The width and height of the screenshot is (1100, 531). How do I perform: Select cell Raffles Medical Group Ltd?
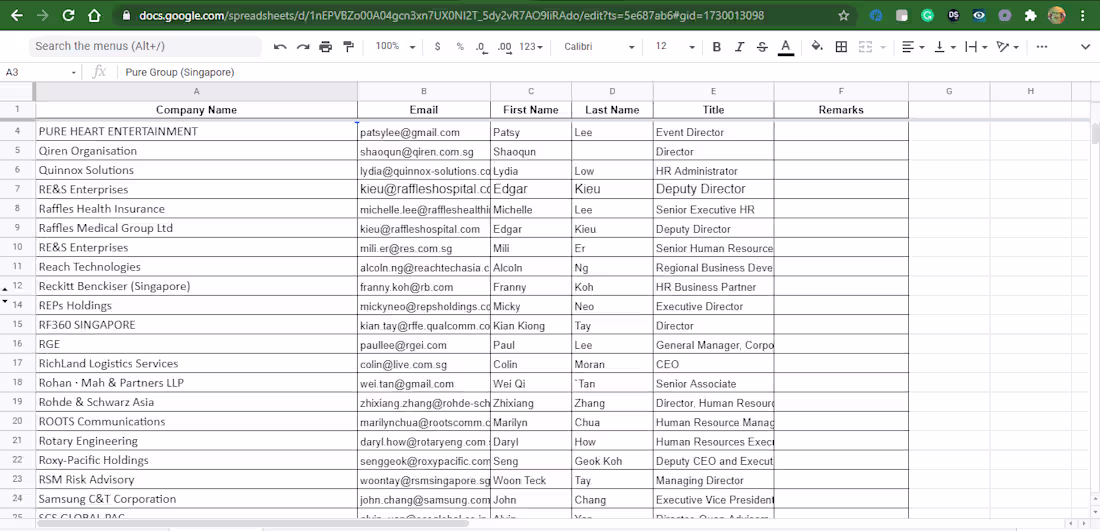click(x=196, y=229)
